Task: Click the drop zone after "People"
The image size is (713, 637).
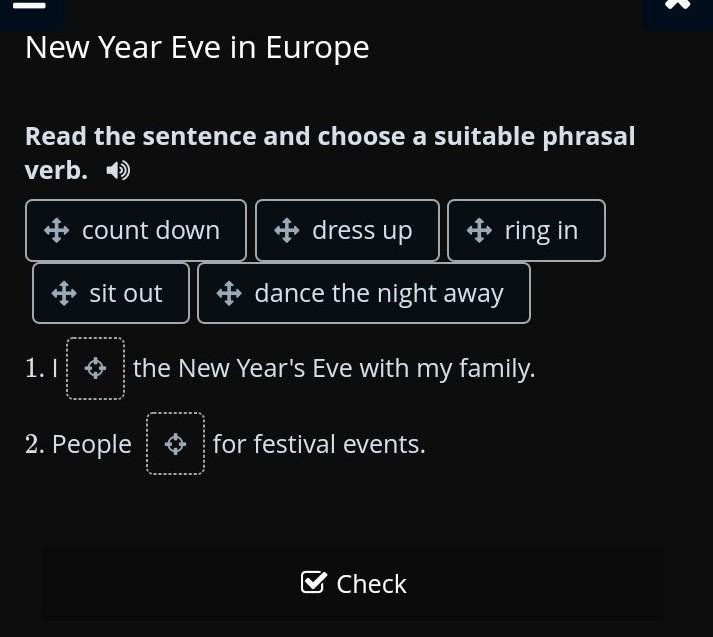Action: tap(175, 444)
